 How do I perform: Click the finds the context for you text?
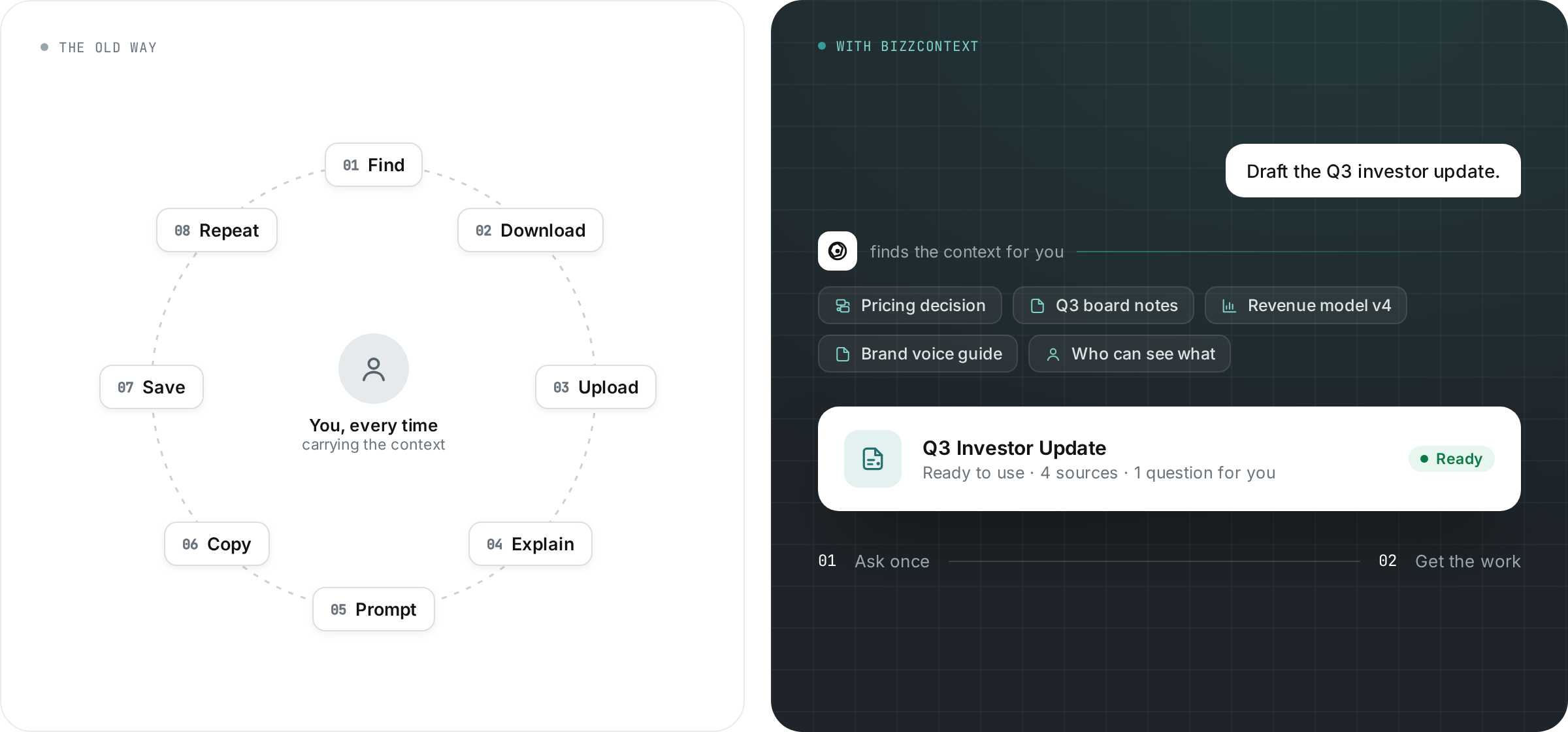tap(967, 252)
